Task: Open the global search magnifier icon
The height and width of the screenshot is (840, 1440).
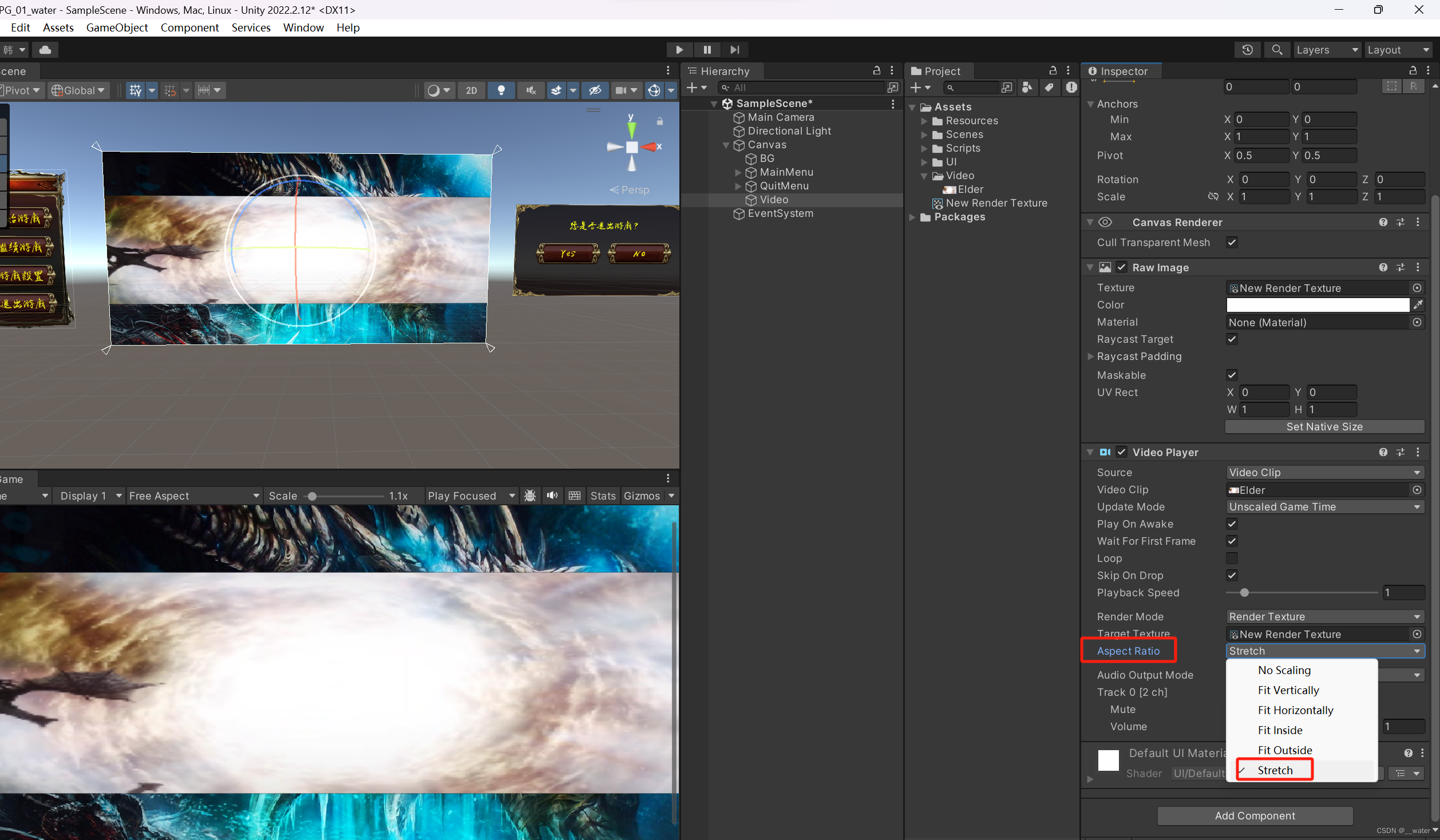Action: [1277, 50]
